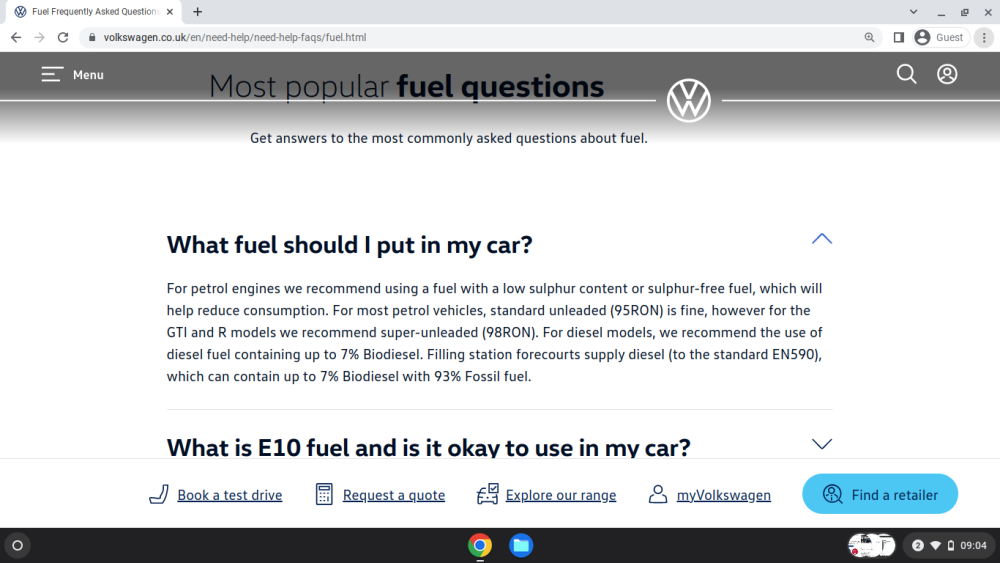Image resolution: width=1000 pixels, height=563 pixels.
Task: Open a new browser tab
Action: (x=198, y=11)
